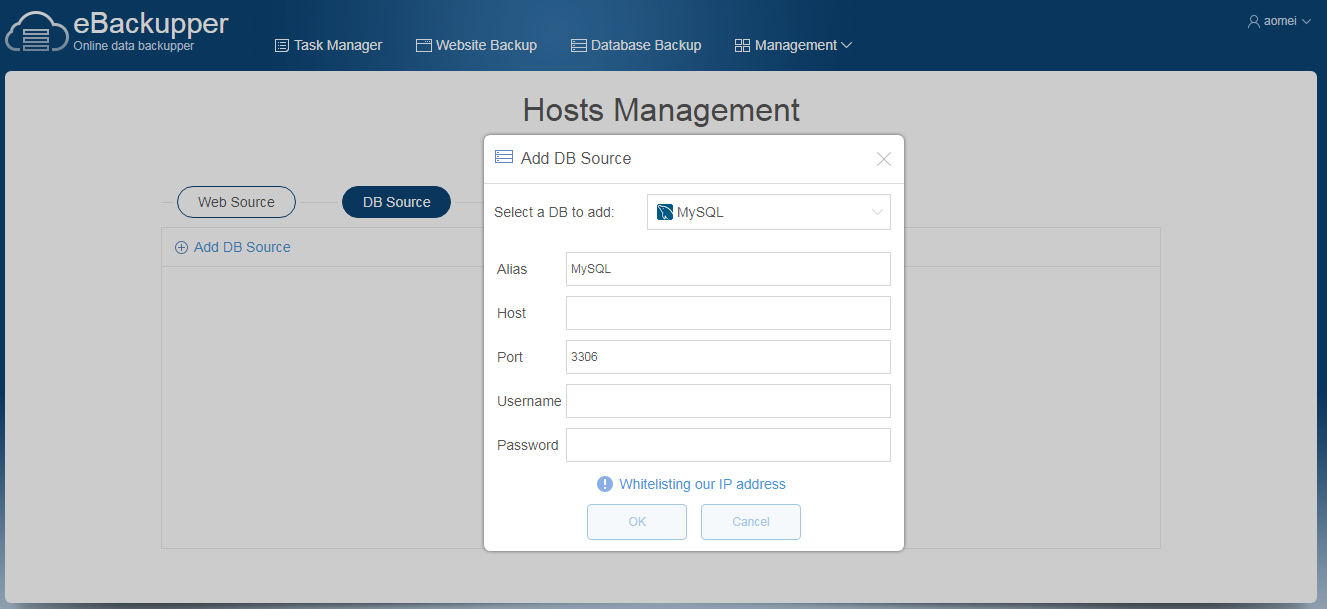Screen dimensions: 1327x609
Task: Click the info exclamation icon near whitelisting
Action: point(605,484)
